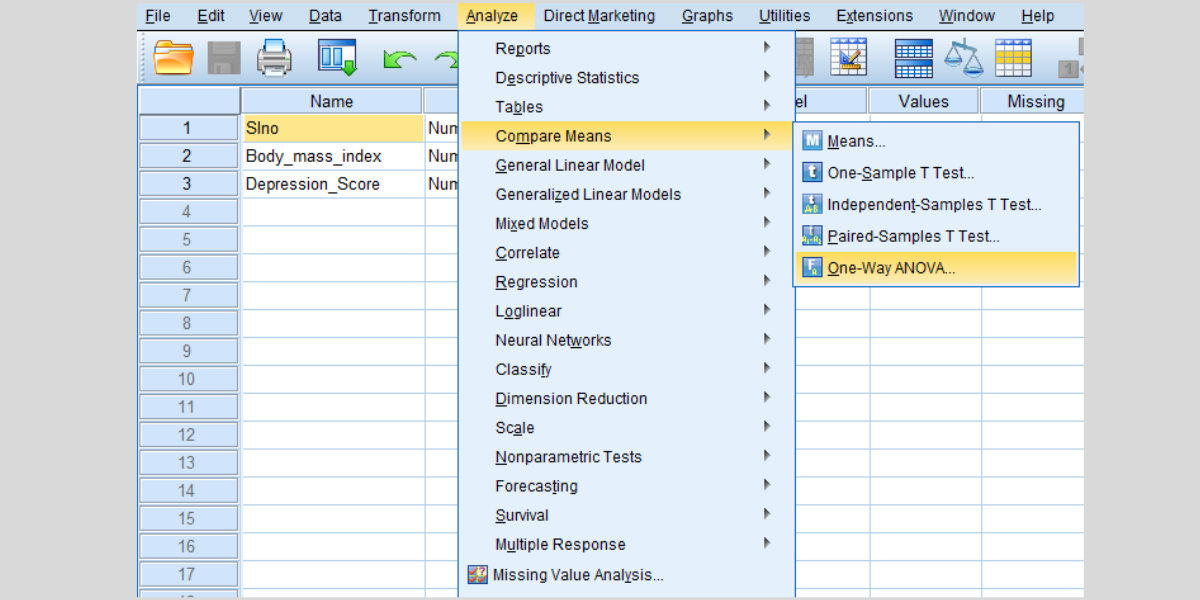
Task: Open the Transform menu
Action: (404, 16)
